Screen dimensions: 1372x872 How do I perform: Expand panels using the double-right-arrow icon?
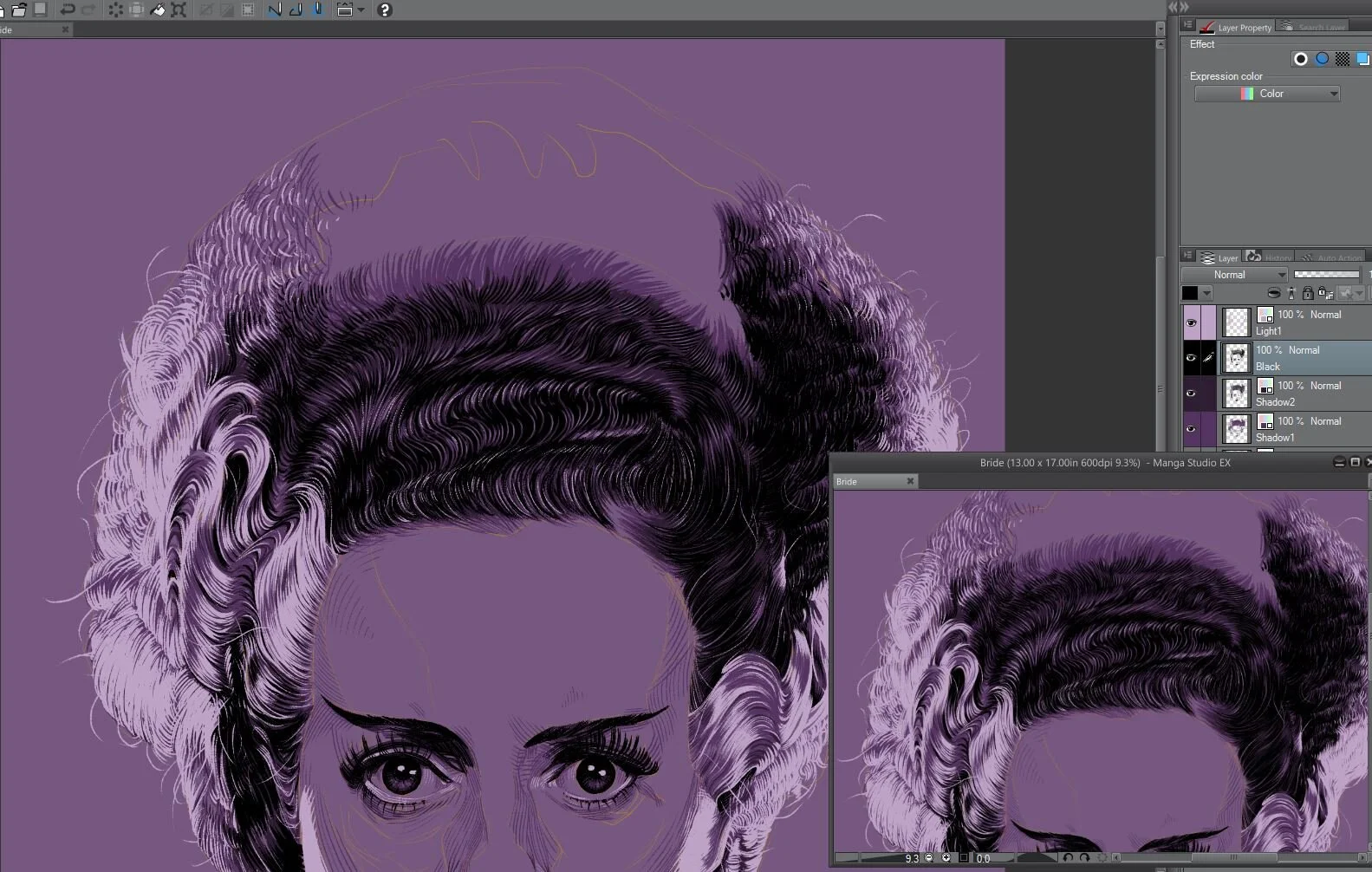pyautogui.click(x=1184, y=7)
